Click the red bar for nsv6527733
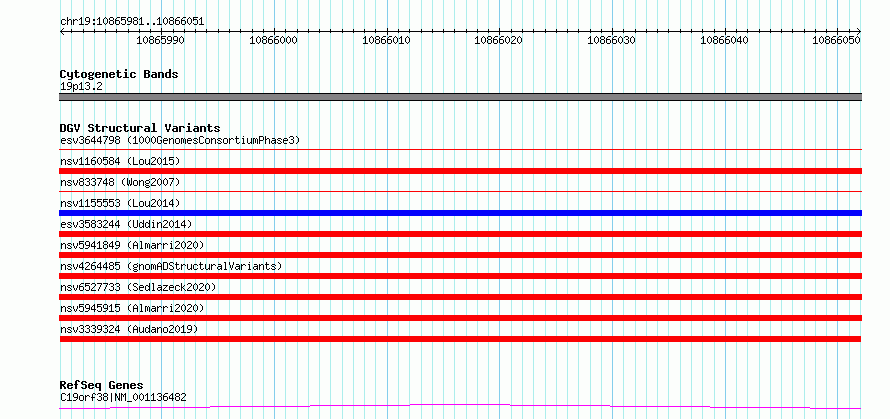This screenshot has width=890, height=419. (x=460, y=297)
